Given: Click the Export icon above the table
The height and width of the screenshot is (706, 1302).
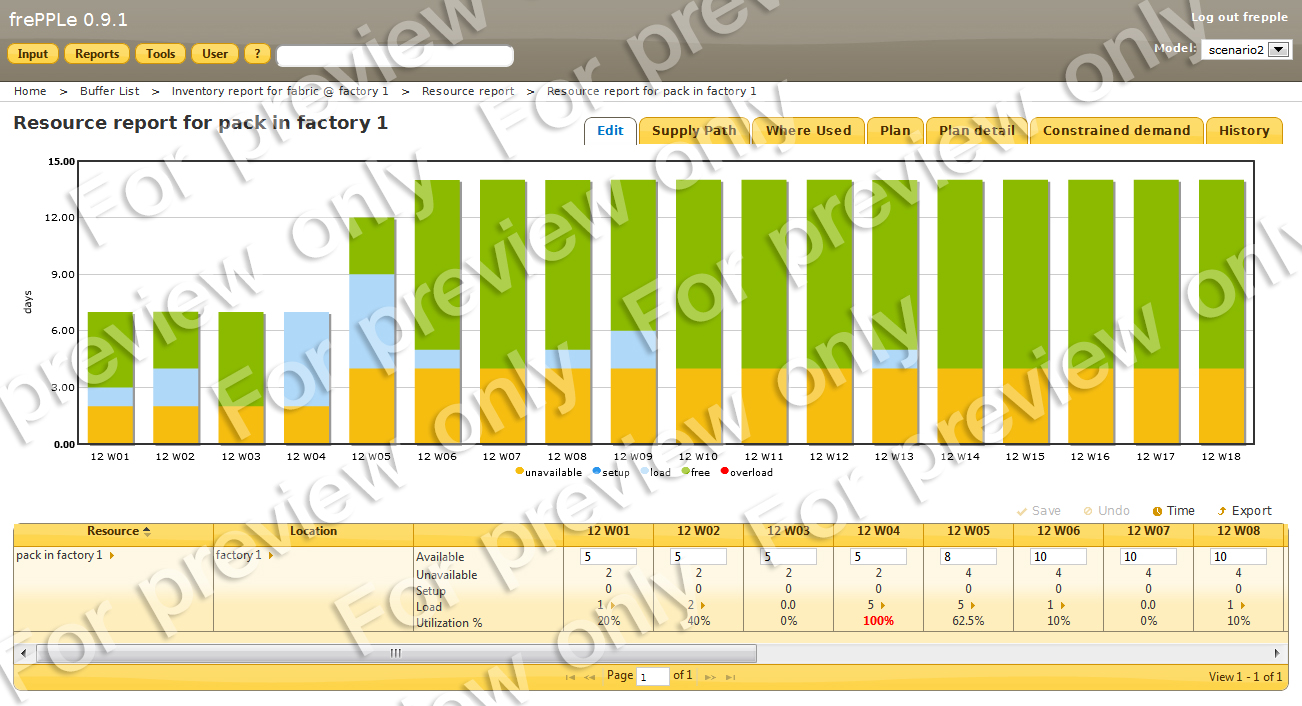Looking at the screenshot, I should click(1222, 511).
